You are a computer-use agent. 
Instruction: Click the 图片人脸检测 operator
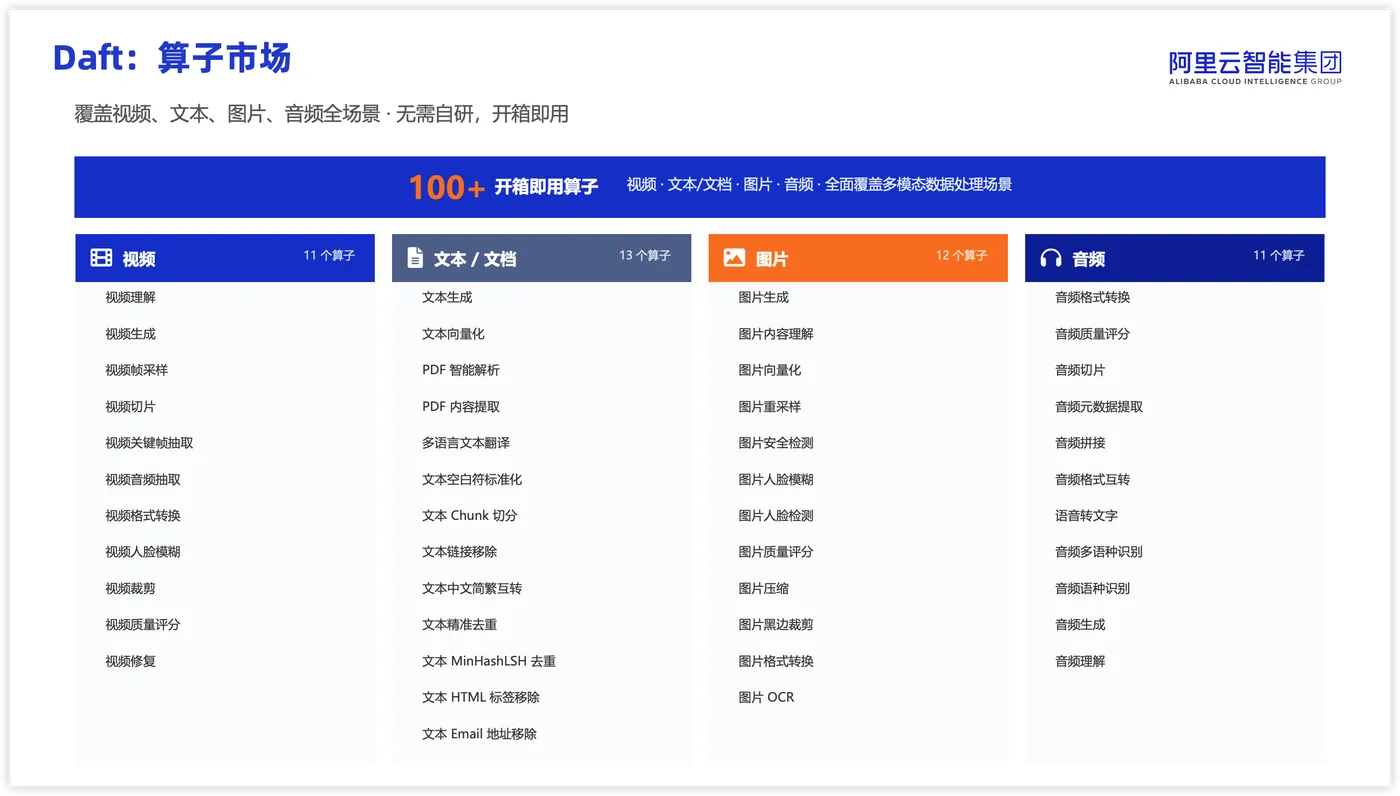[x=776, y=516]
